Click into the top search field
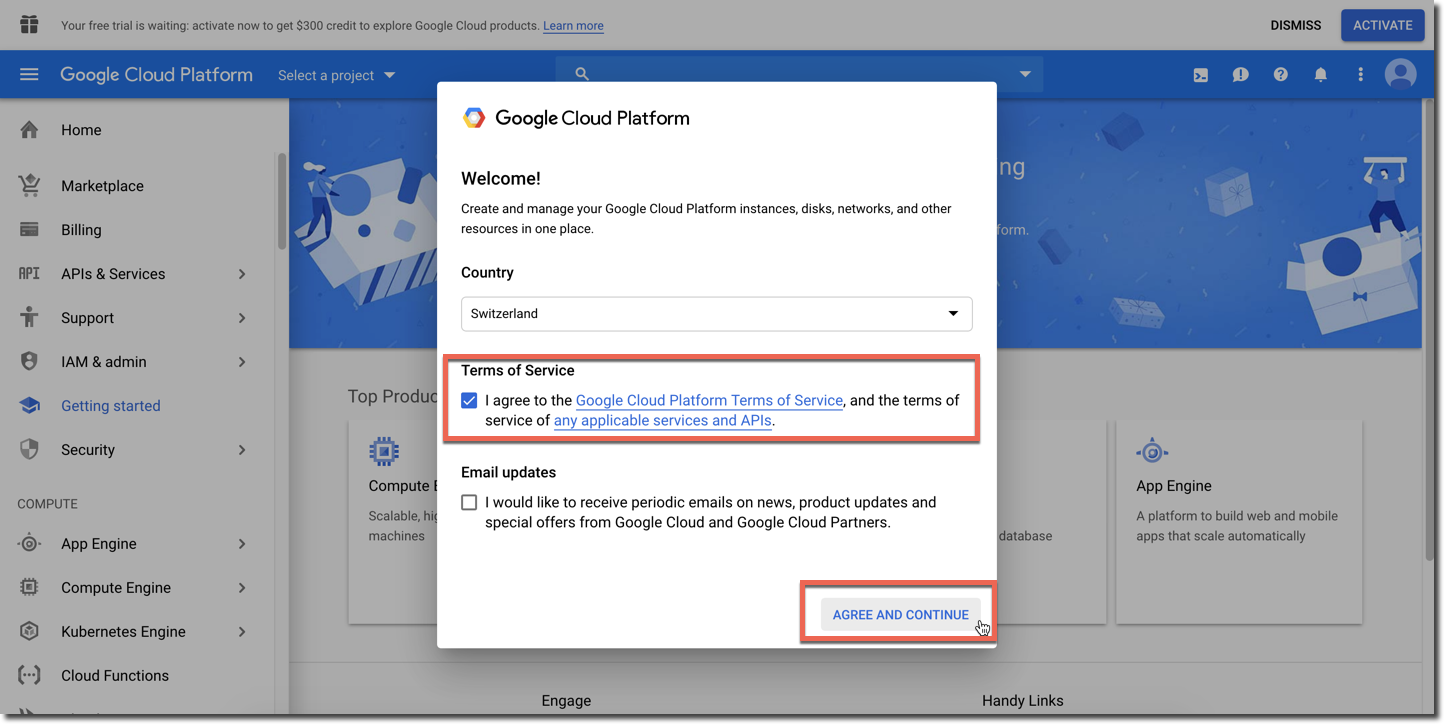 pyautogui.click(x=799, y=74)
